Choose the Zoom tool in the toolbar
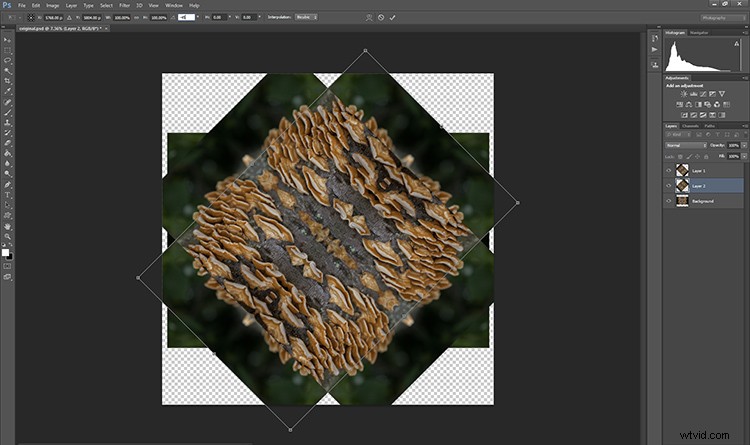750x445 pixels. (x=8, y=236)
